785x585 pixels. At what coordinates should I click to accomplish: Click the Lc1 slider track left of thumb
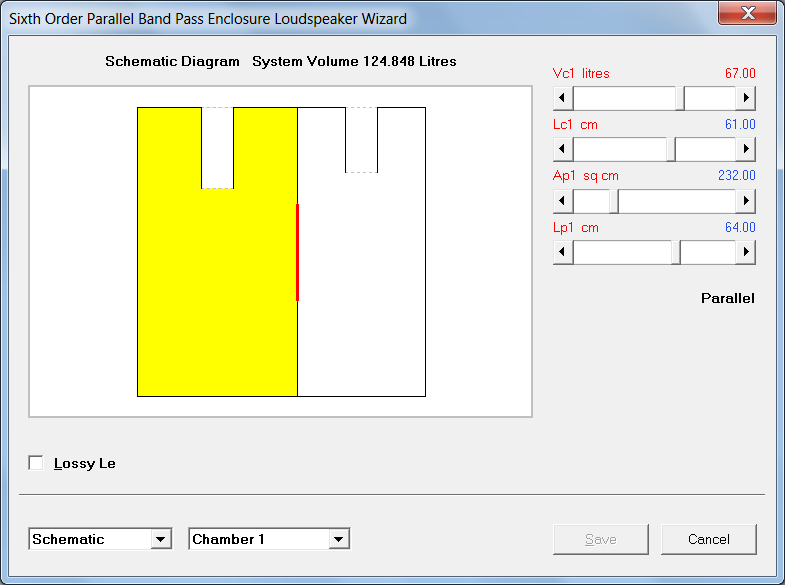coord(620,149)
